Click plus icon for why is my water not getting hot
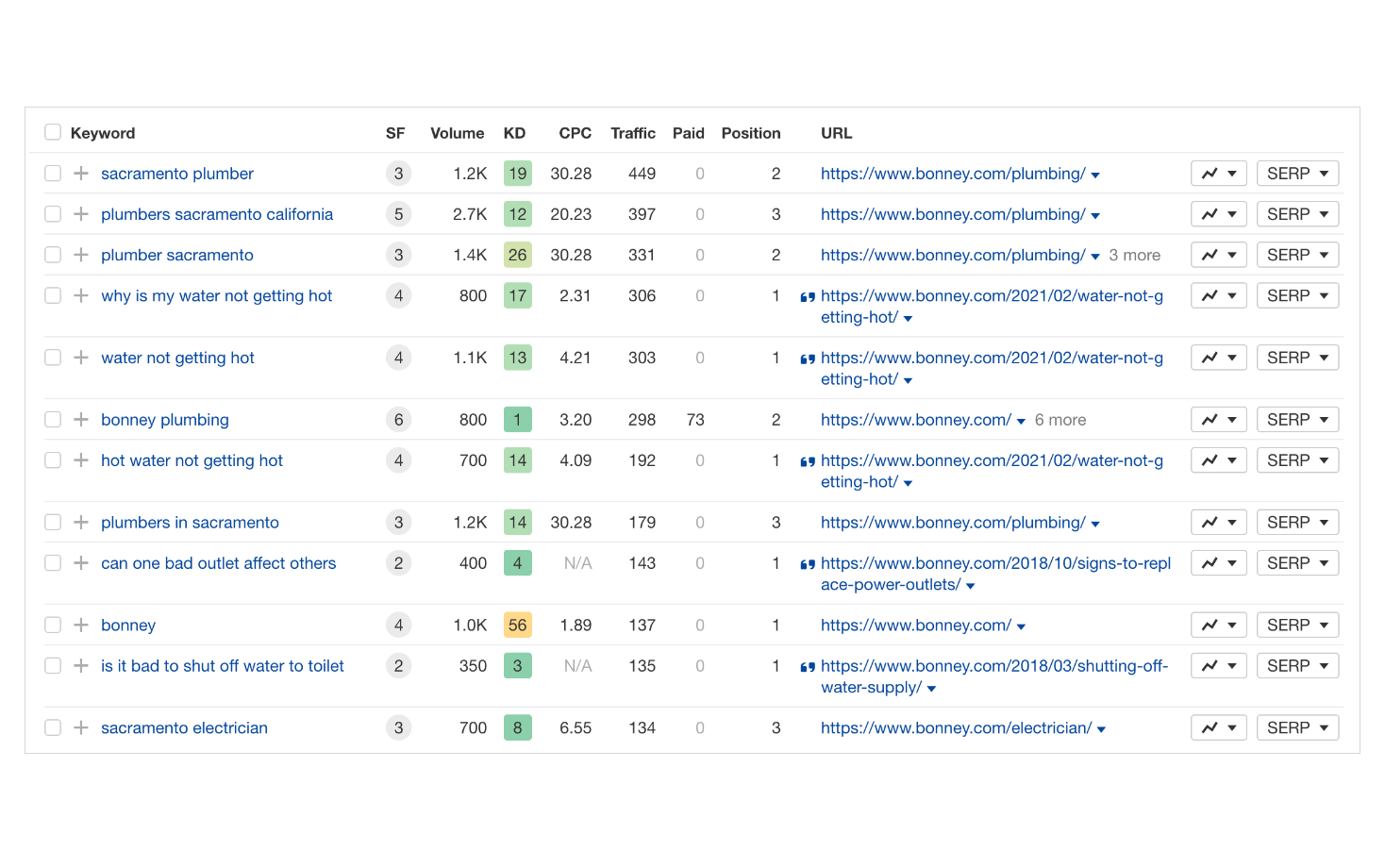This screenshot has height=868, width=1385. click(x=81, y=295)
